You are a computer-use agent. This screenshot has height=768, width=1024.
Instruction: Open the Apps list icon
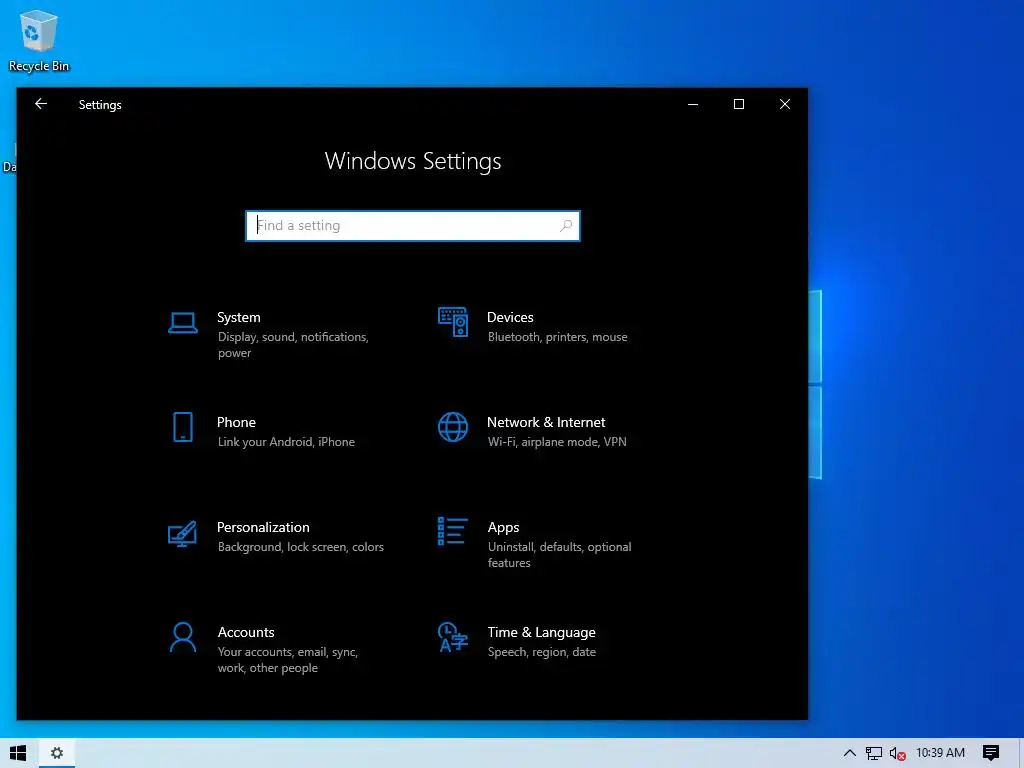click(x=453, y=531)
